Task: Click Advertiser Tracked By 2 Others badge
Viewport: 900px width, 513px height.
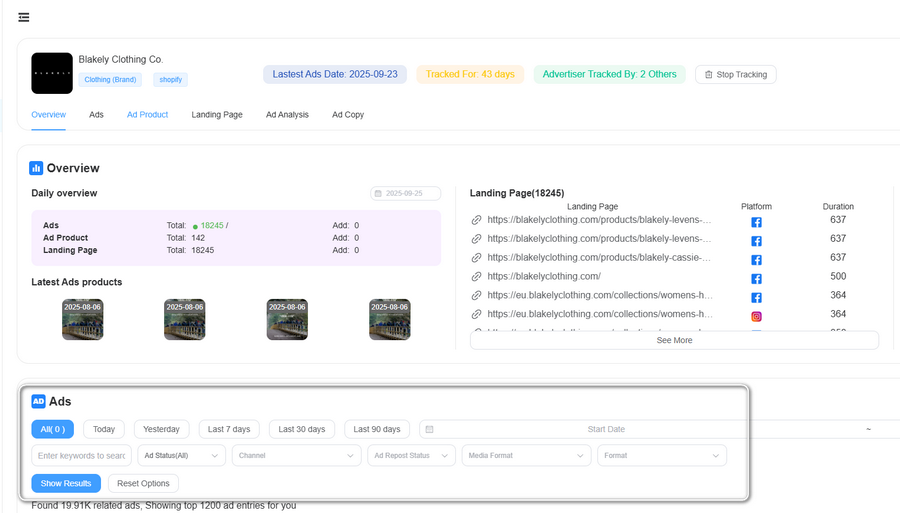Action: click(x=610, y=74)
